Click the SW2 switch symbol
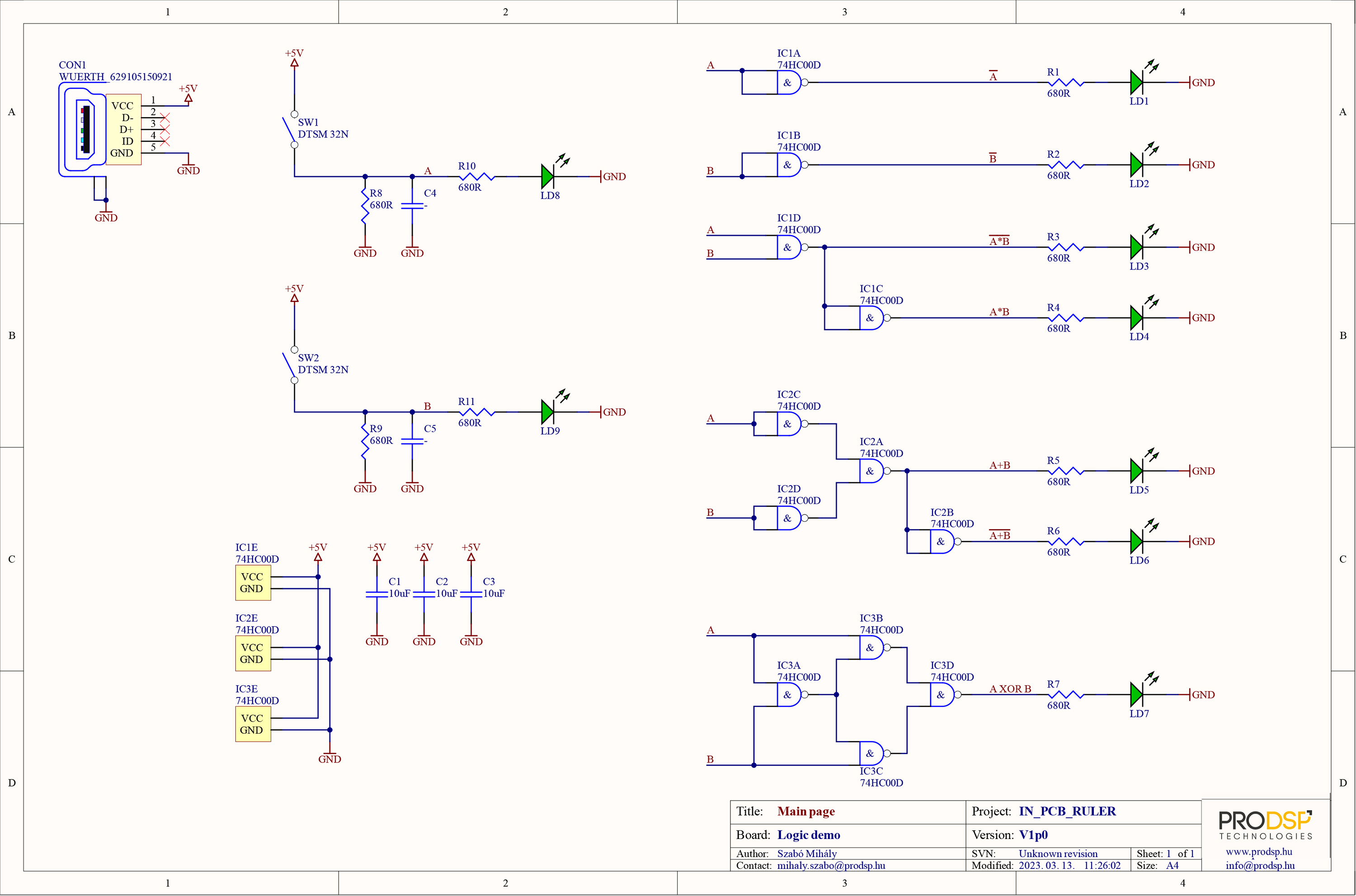The height and width of the screenshot is (896, 1356). [x=291, y=365]
